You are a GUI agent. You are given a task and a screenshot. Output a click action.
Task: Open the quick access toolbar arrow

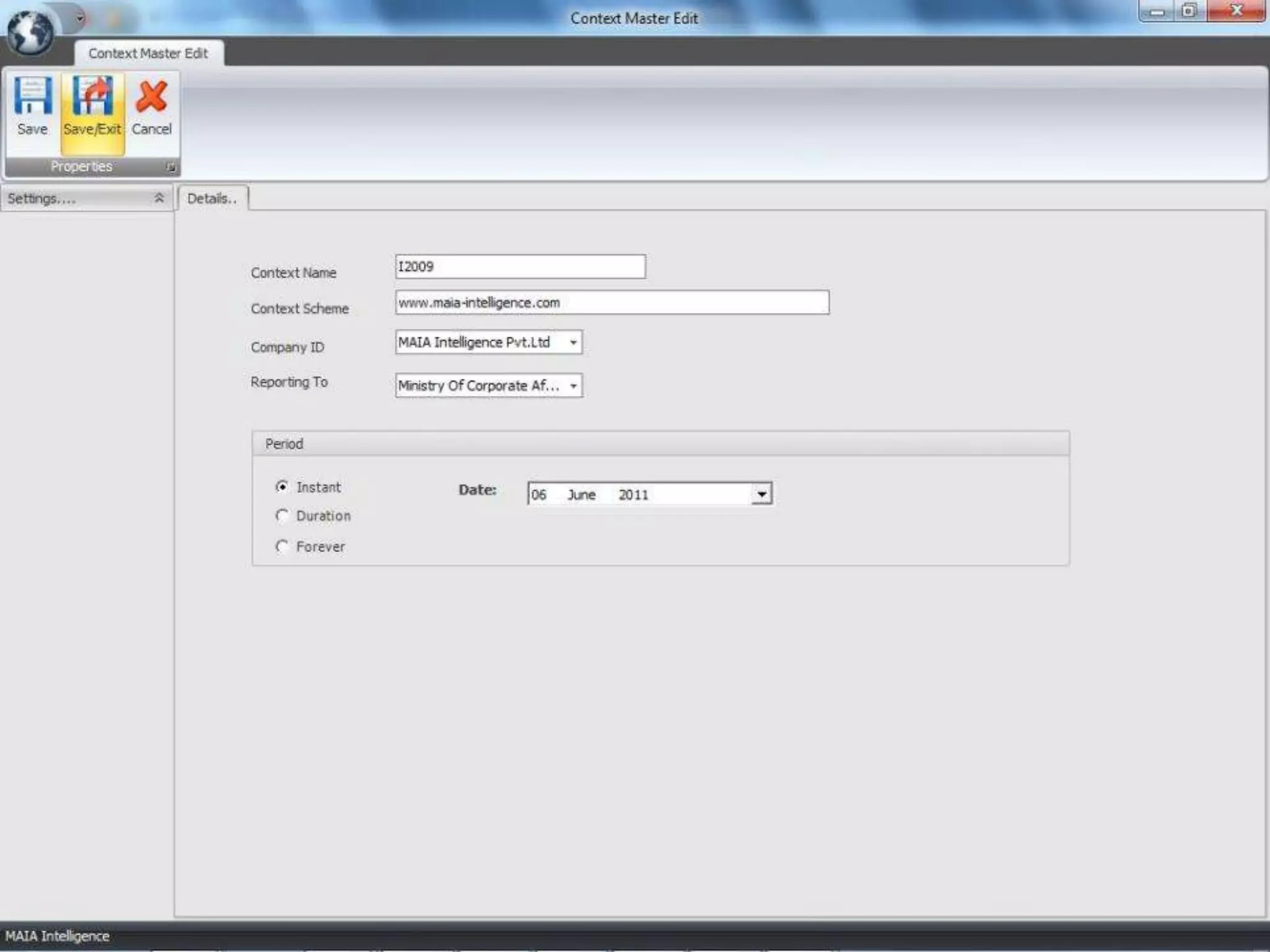point(80,18)
